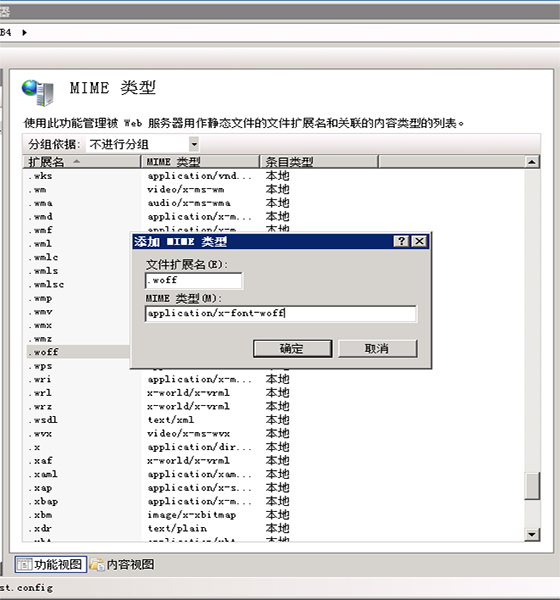Click the MIME Types globe server icon
The width and height of the screenshot is (560, 600).
tap(38, 92)
